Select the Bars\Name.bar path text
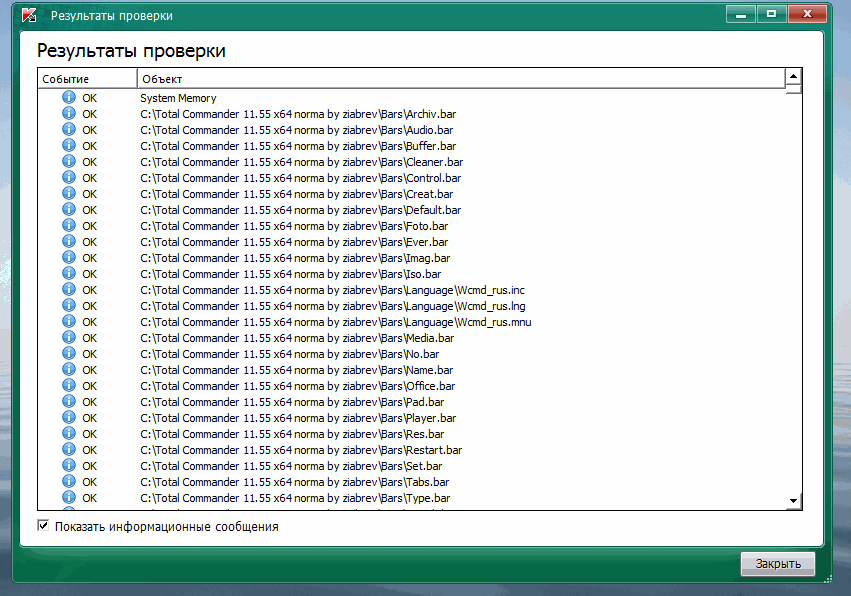The width and height of the screenshot is (851, 596). pyautogui.click(x=296, y=370)
